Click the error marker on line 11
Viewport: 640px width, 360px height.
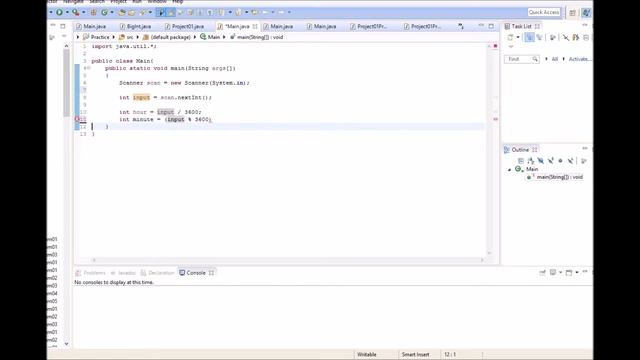pyautogui.click(x=77, y=119)
